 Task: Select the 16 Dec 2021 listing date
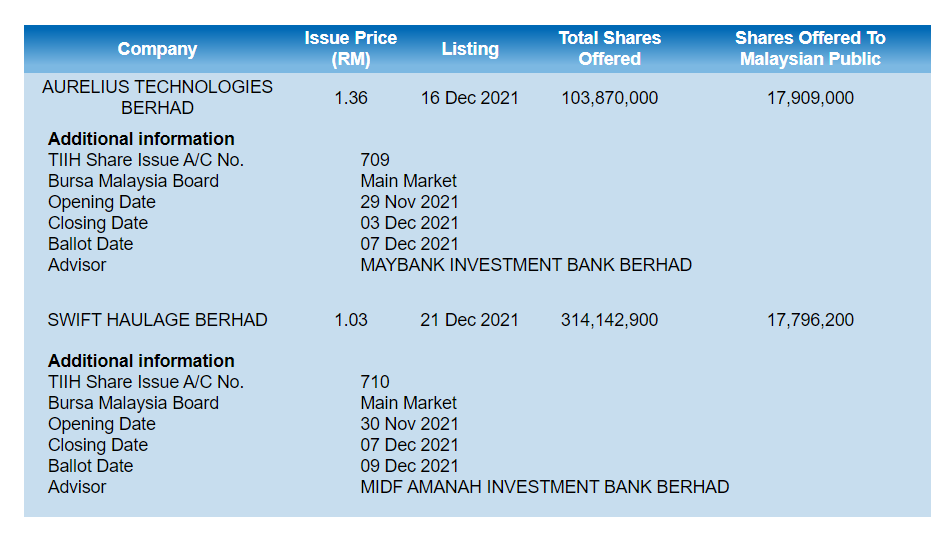pos(469,98)
